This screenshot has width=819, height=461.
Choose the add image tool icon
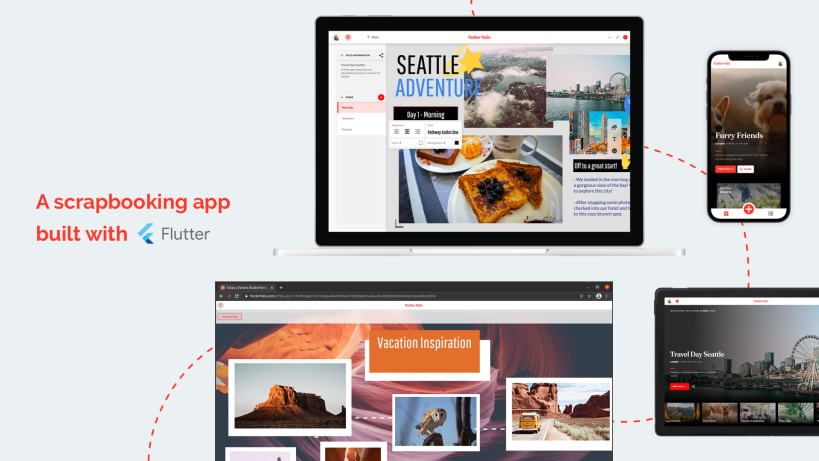614,127
